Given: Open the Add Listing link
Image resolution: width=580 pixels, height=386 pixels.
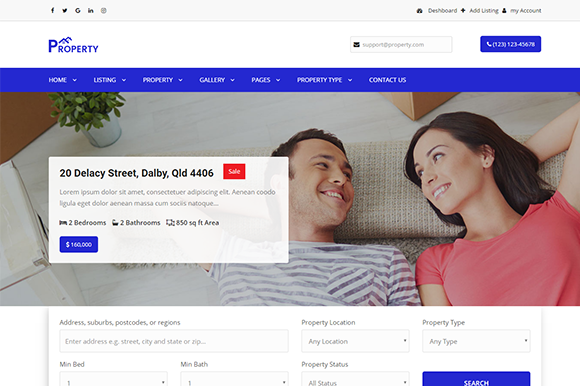Looking at the screenshot, I should [x=484, y=11].
